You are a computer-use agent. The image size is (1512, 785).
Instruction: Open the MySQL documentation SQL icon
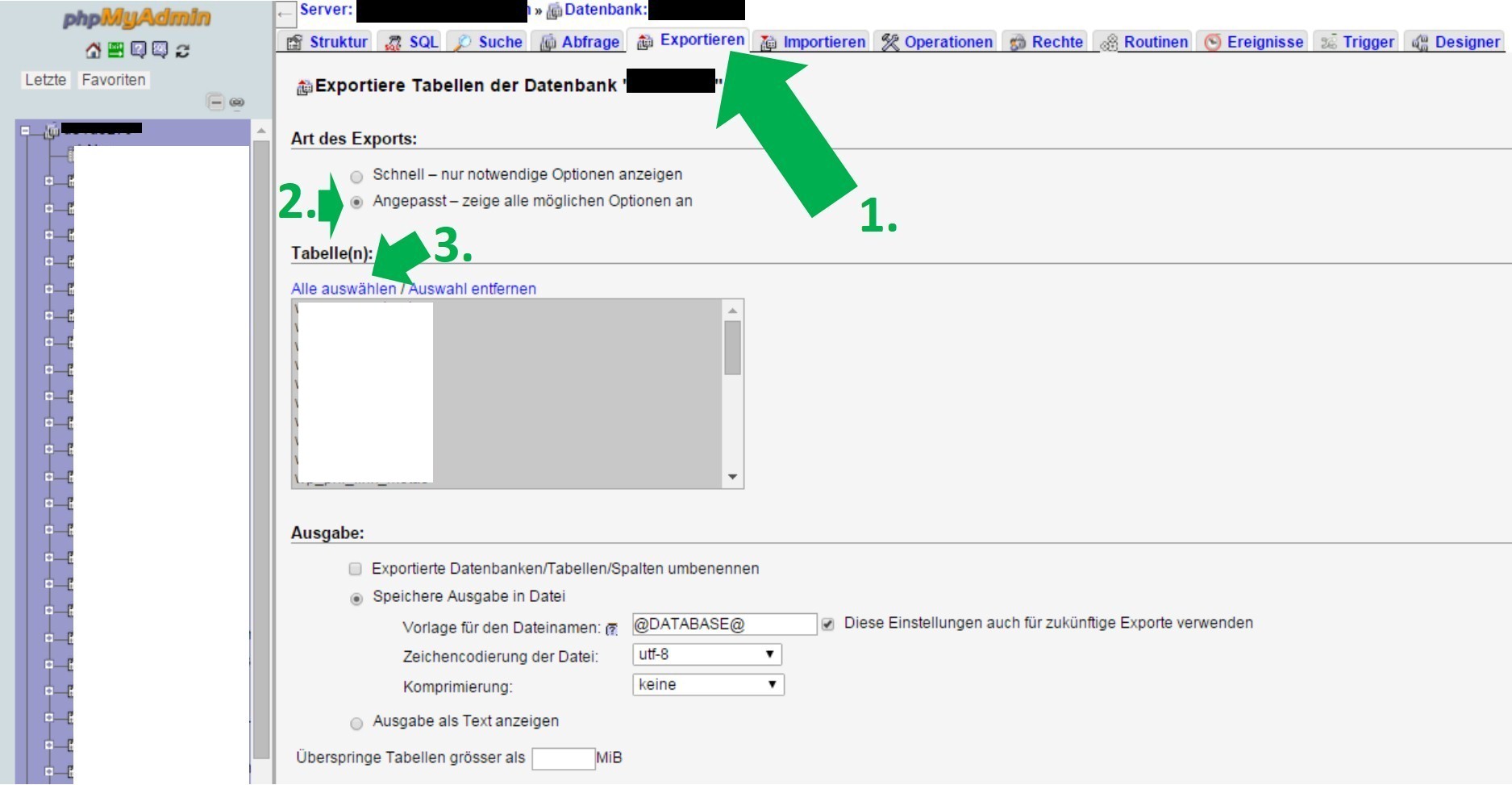(x=160, y=50)
